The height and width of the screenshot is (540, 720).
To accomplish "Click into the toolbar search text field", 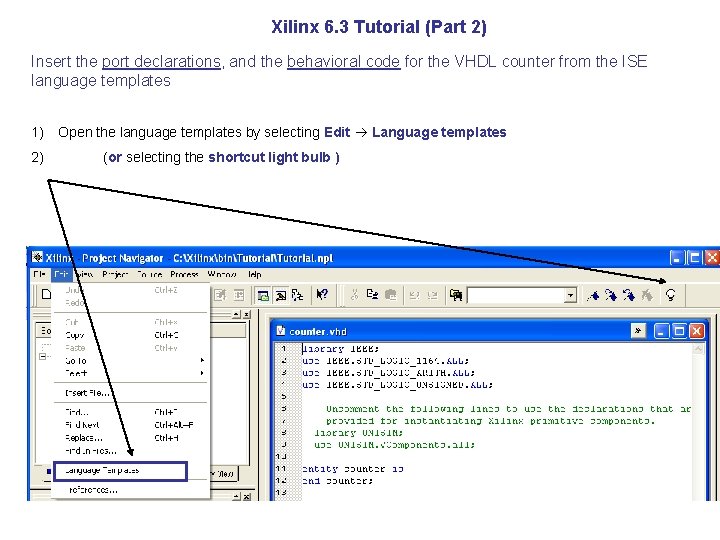I will point(516,295).
